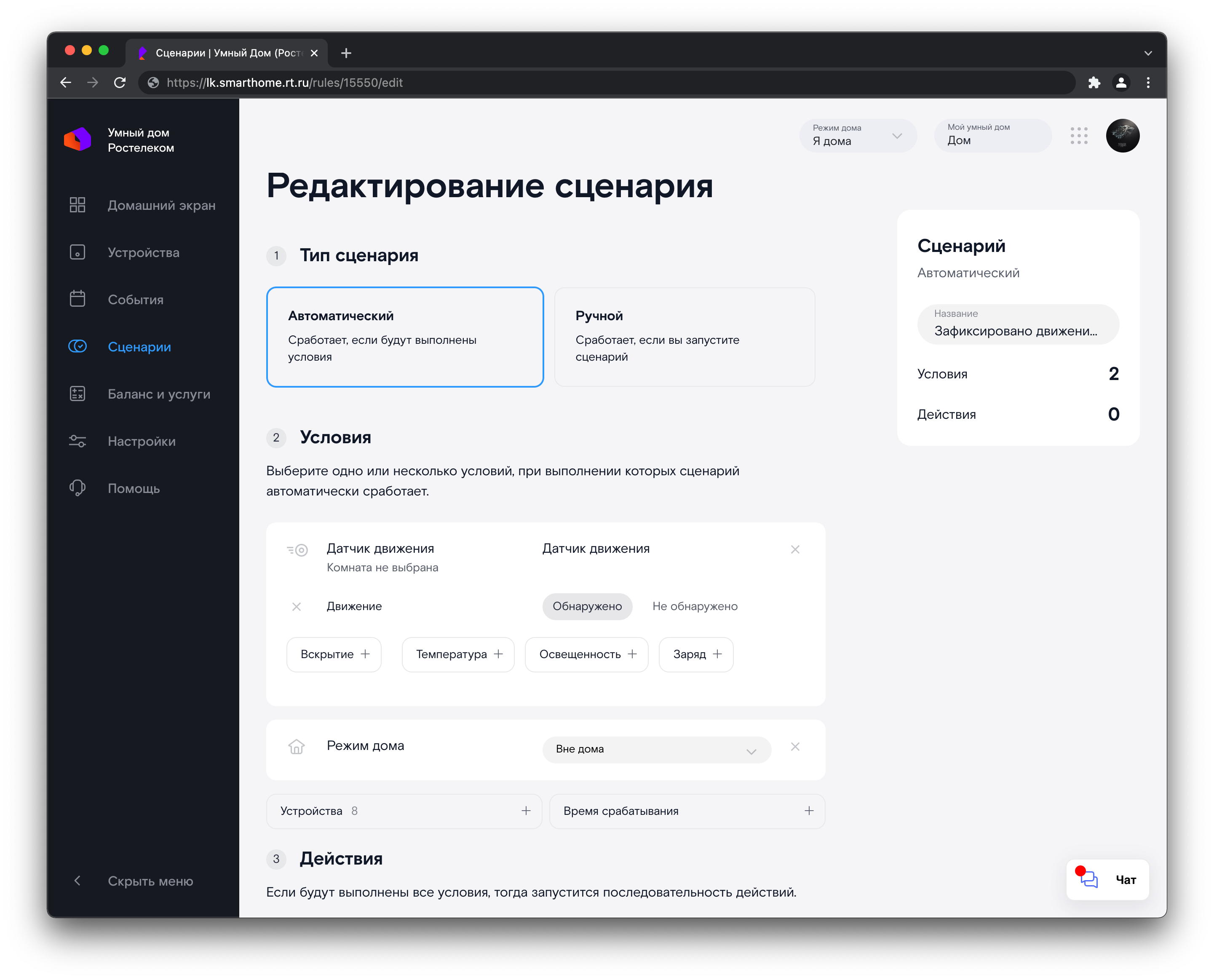The height and width of the screenshot is (980, 1214).
Task: Select the Ручной scenario type
Action: (684, 337)
